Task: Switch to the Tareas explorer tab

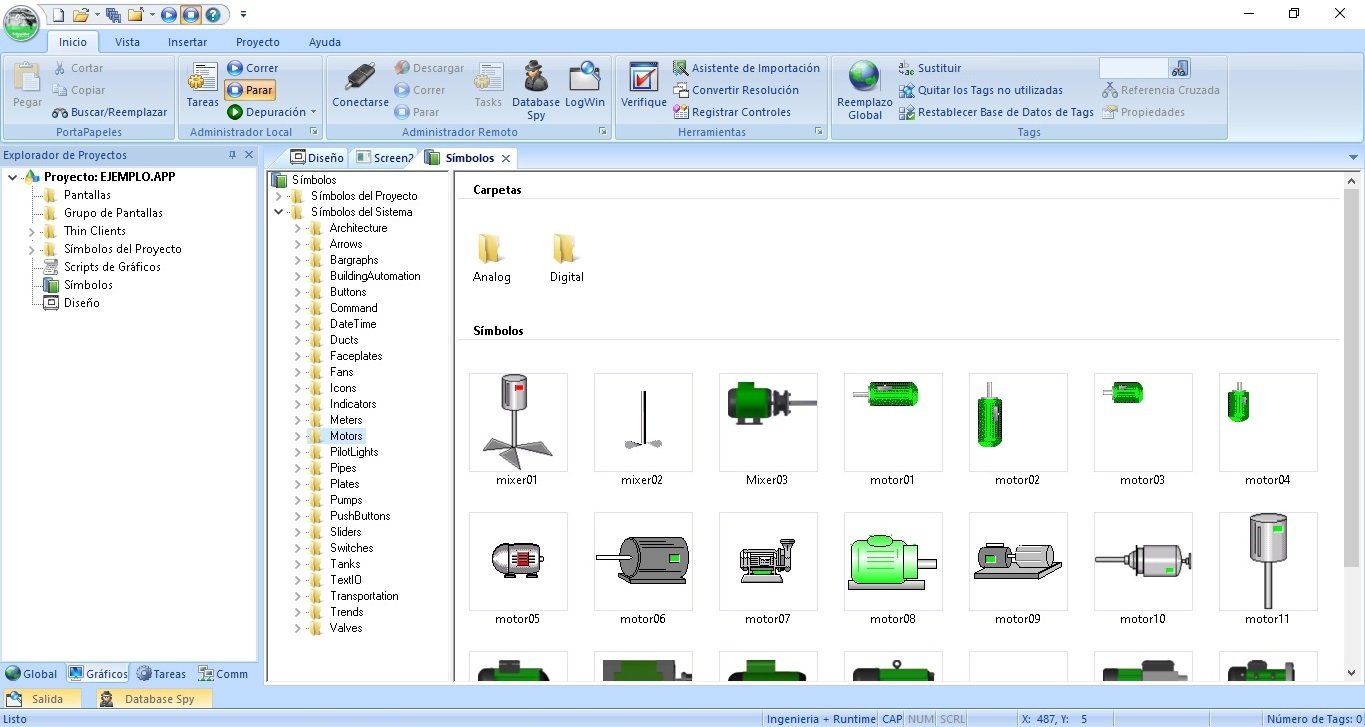Action: pyautogui.click(x=162, y=674)
